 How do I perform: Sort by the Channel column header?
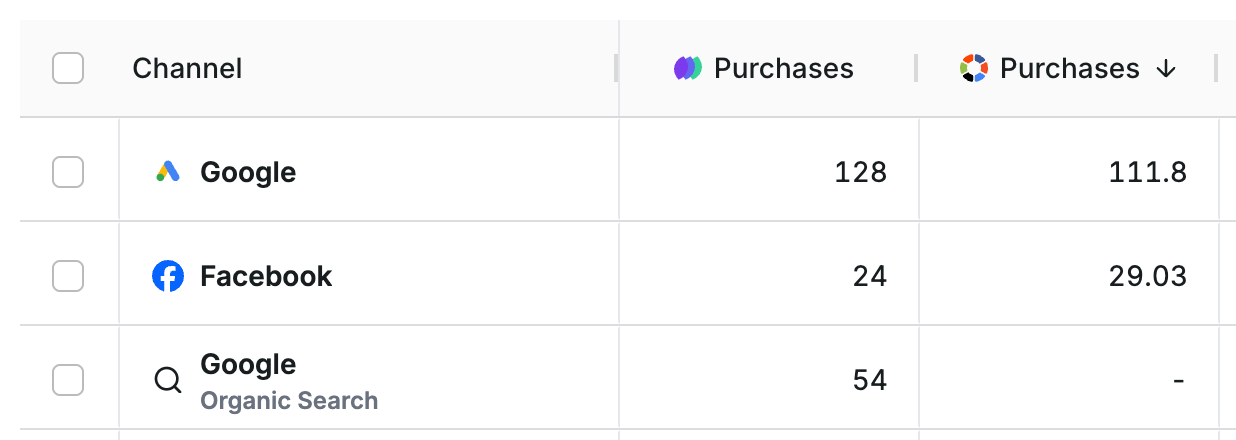pos(187,69)
